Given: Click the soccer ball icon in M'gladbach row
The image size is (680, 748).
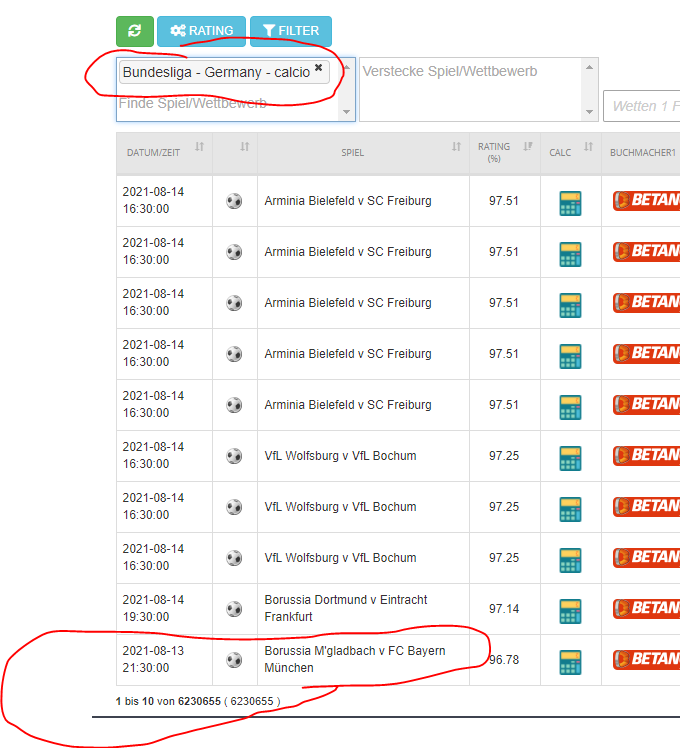Looking at the screenshot, I should click(x=234, y=660).
